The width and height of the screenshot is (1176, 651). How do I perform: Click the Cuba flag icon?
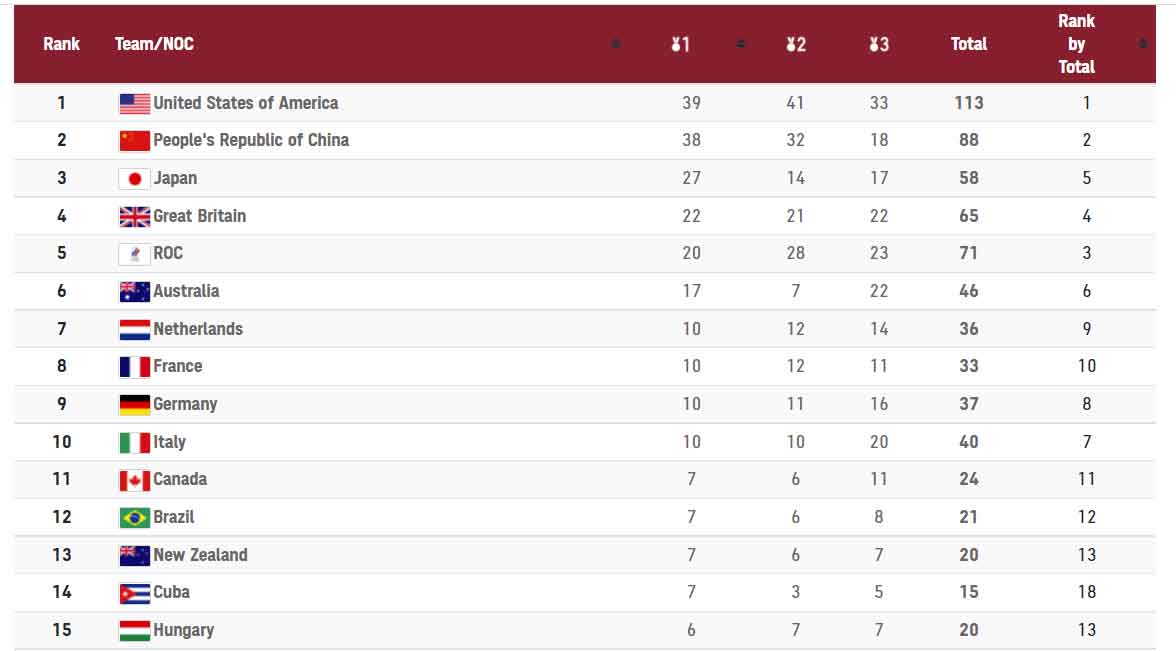coord(132,592)
